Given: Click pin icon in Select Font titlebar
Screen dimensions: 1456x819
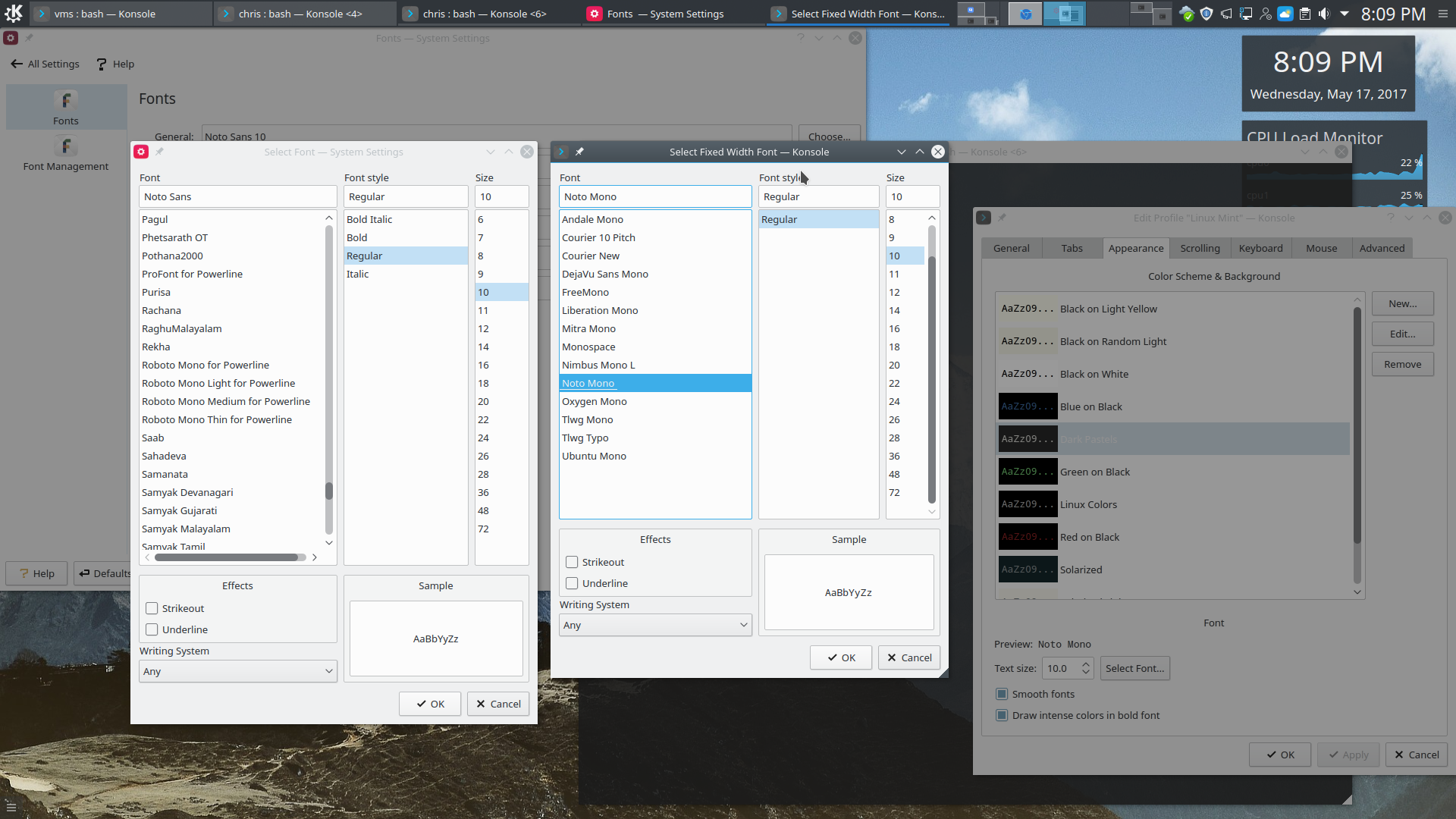Looking at the screenshot, I should point(159,152).
